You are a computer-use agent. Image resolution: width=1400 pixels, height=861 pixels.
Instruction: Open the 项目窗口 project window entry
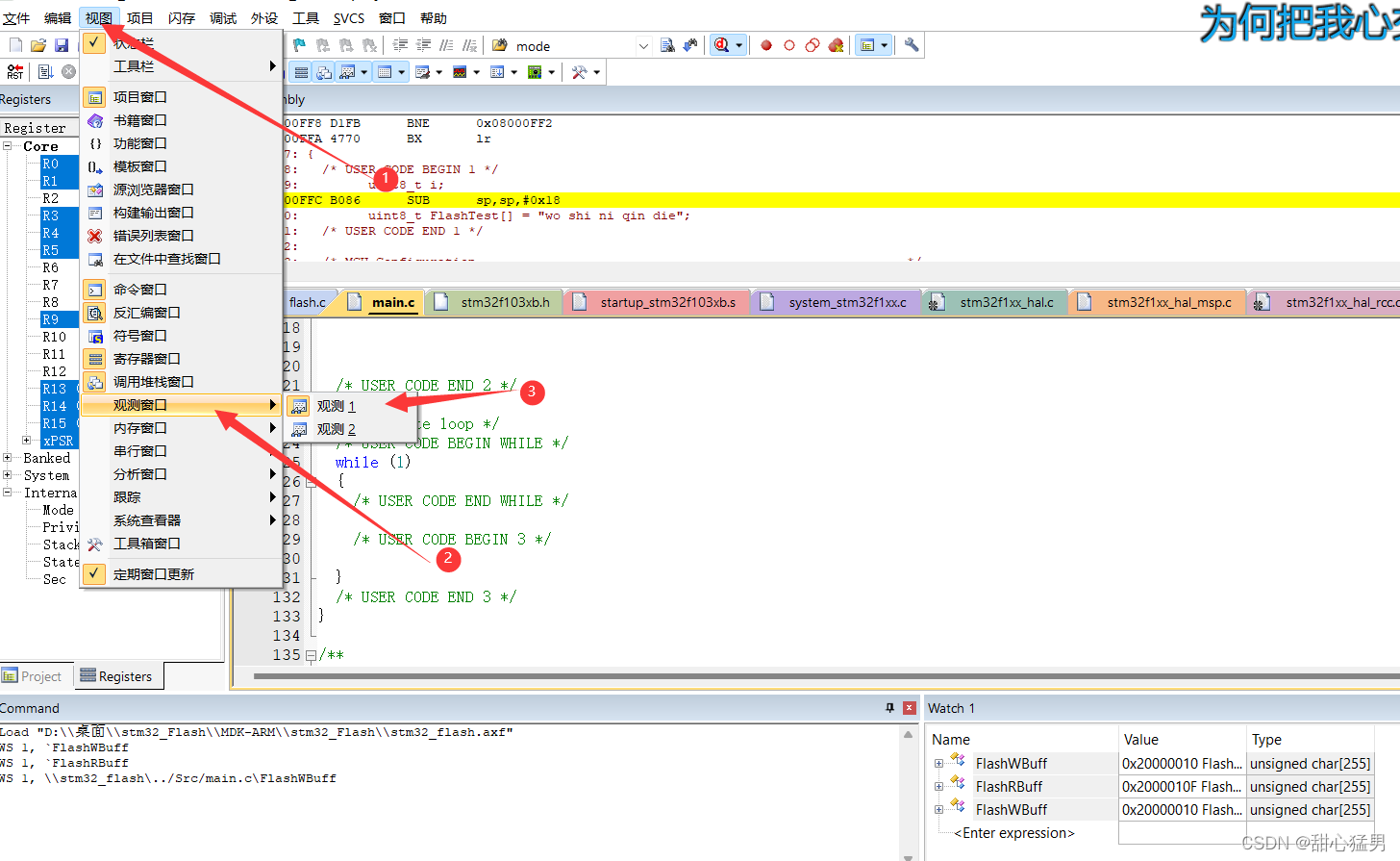tap(181, 97)
